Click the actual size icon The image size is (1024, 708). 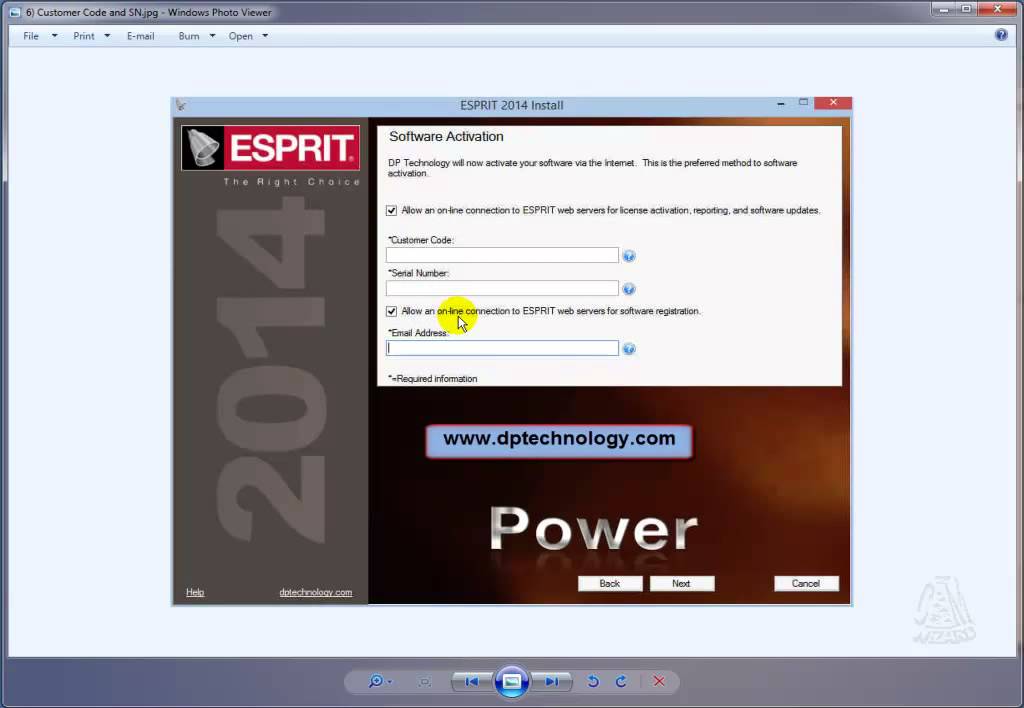424,681
